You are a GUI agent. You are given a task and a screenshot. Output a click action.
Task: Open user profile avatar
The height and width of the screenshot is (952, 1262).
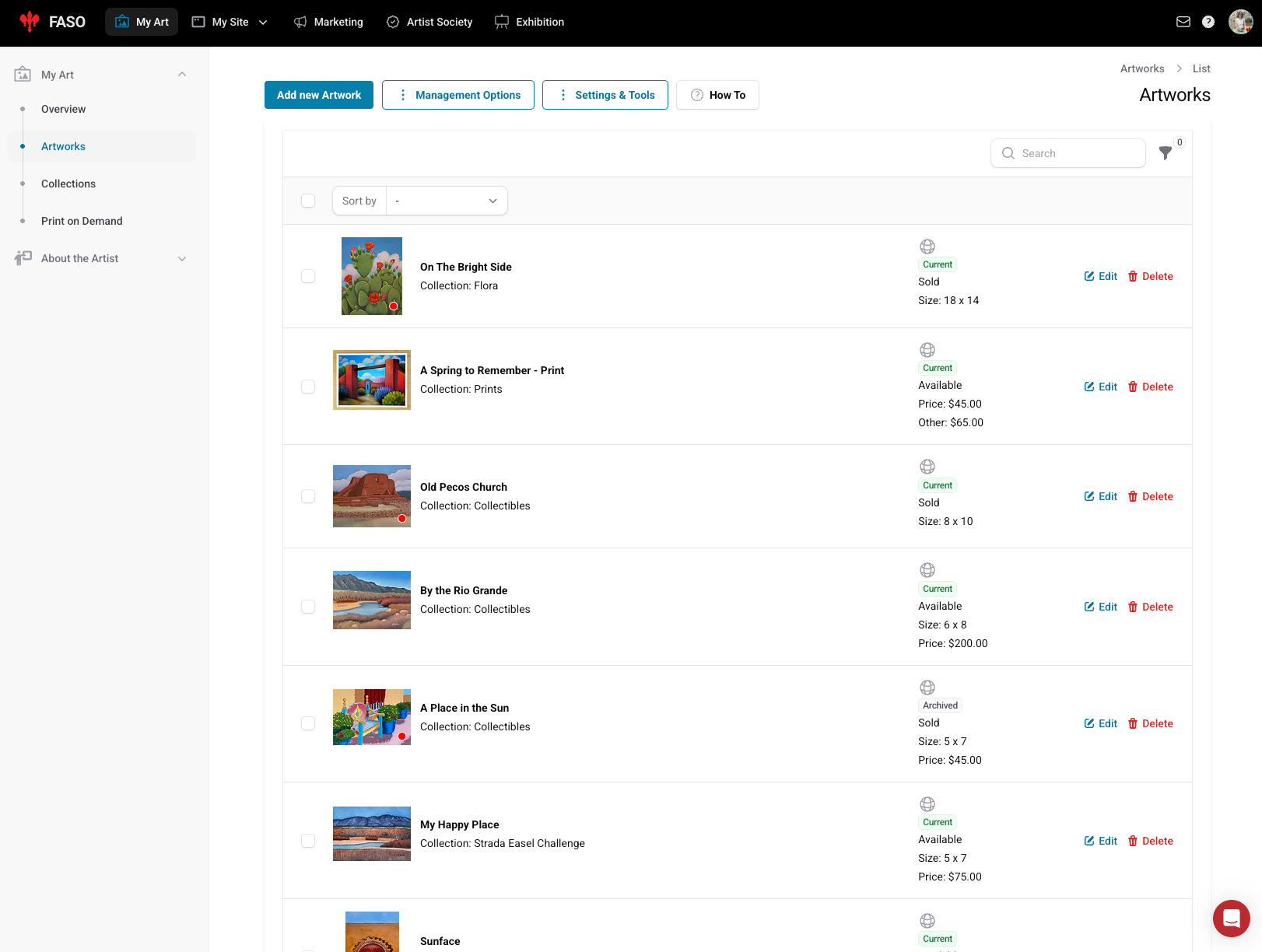[1240, 22]
